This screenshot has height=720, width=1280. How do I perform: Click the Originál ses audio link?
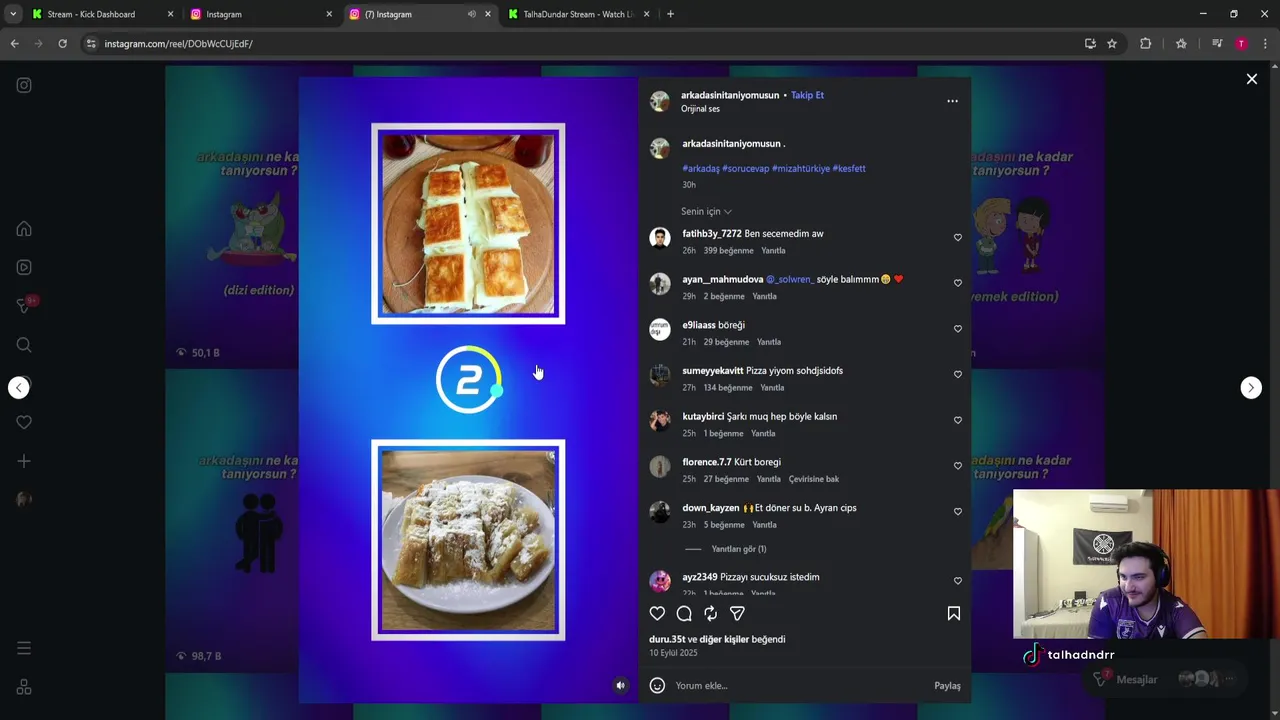coord(700,109)
